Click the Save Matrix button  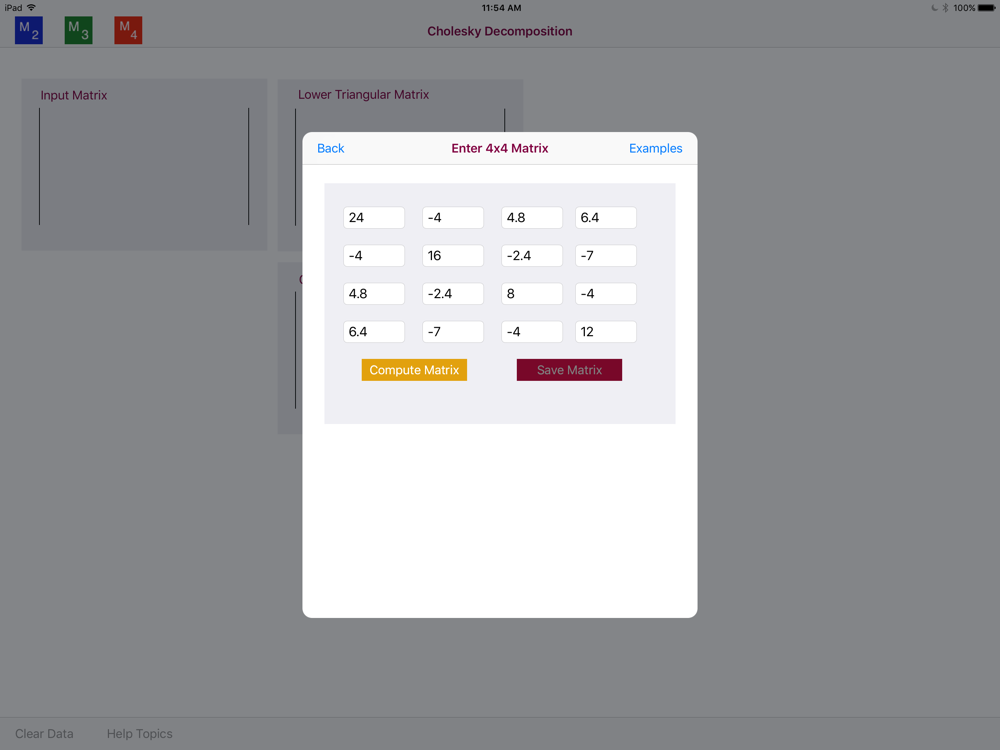pos(570,370)
